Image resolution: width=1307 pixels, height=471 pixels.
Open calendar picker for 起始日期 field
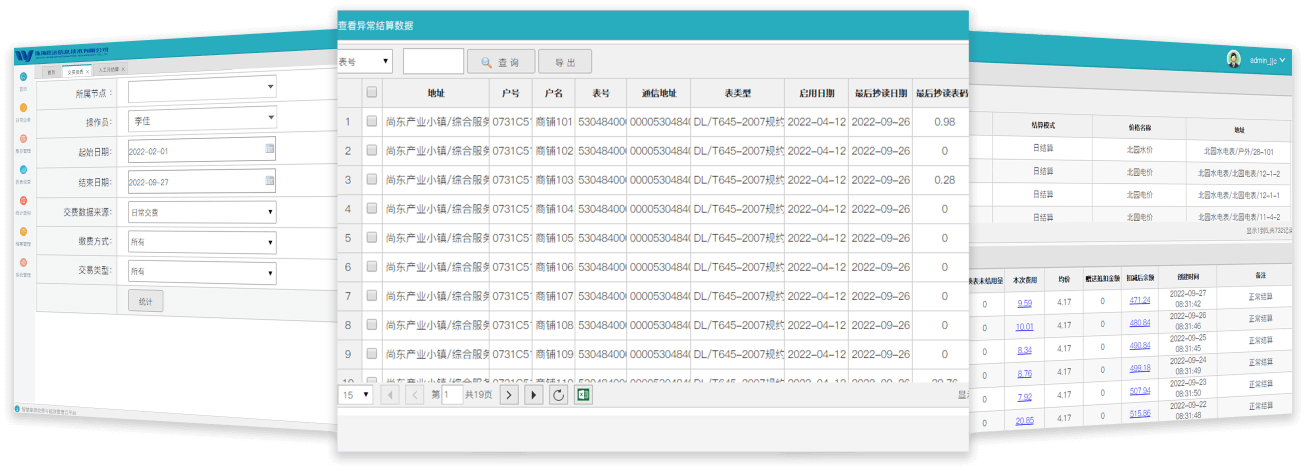pyautogui.click(x=270, y=150)
